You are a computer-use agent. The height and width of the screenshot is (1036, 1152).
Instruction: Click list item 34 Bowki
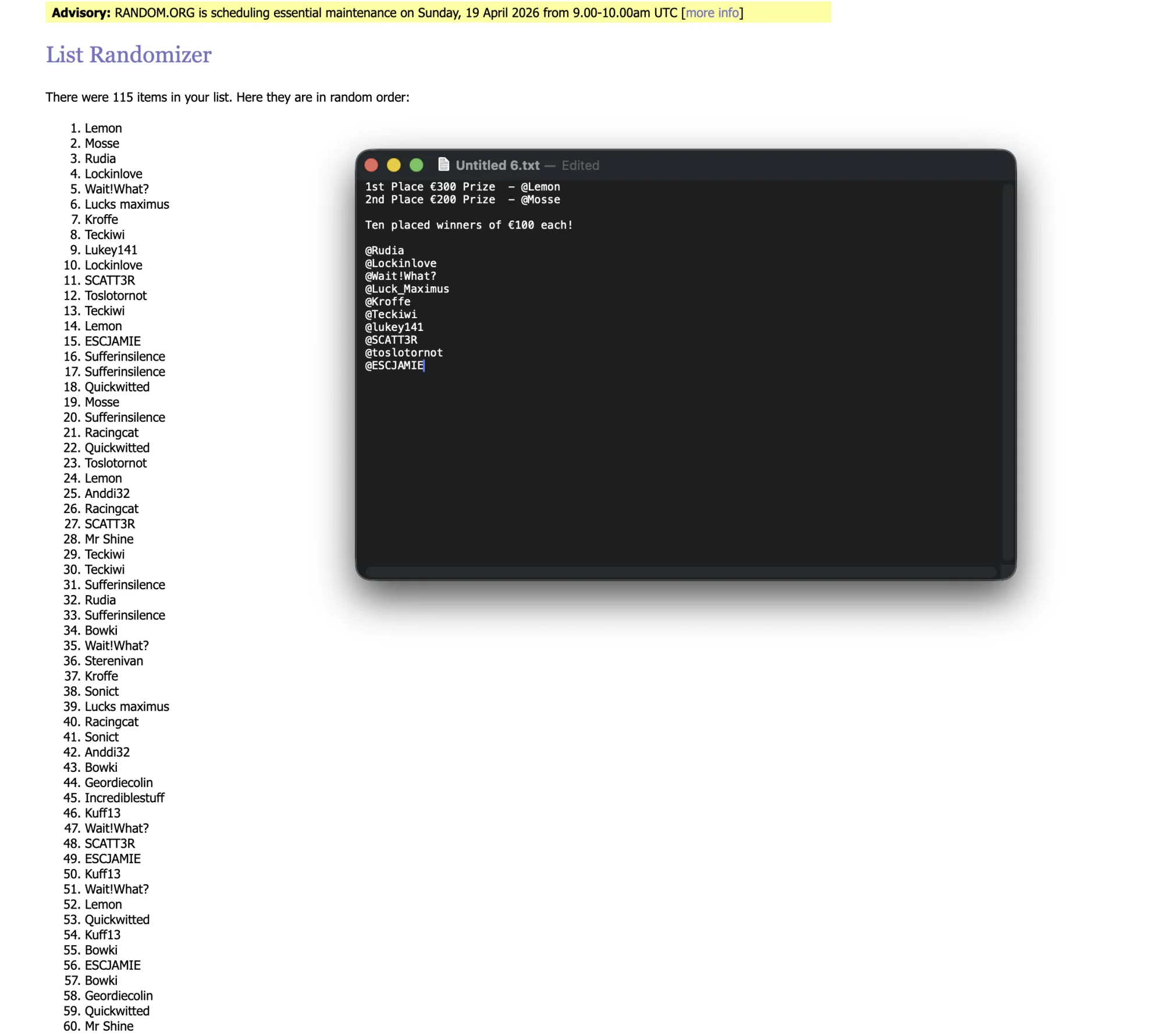coord(101,631)
